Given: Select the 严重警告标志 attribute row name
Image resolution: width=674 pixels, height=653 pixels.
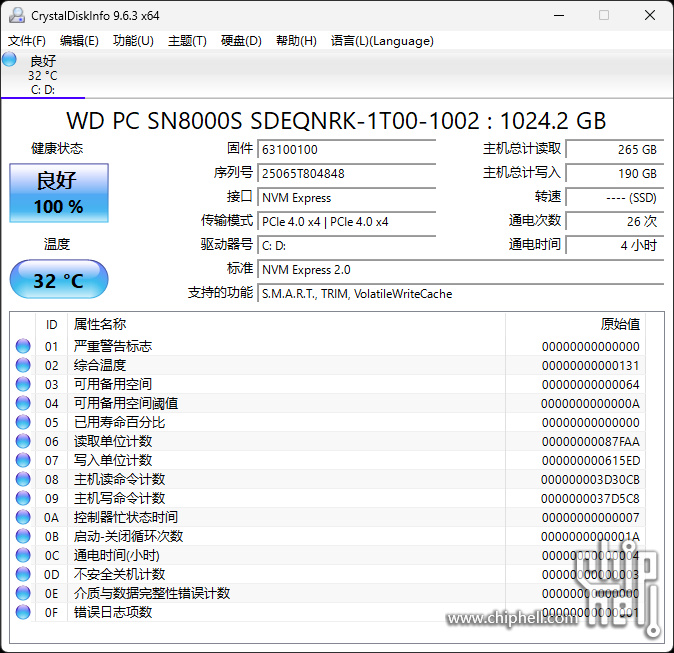Looking at the screenshot, I should pyautogui.click(x=113, y=346).
